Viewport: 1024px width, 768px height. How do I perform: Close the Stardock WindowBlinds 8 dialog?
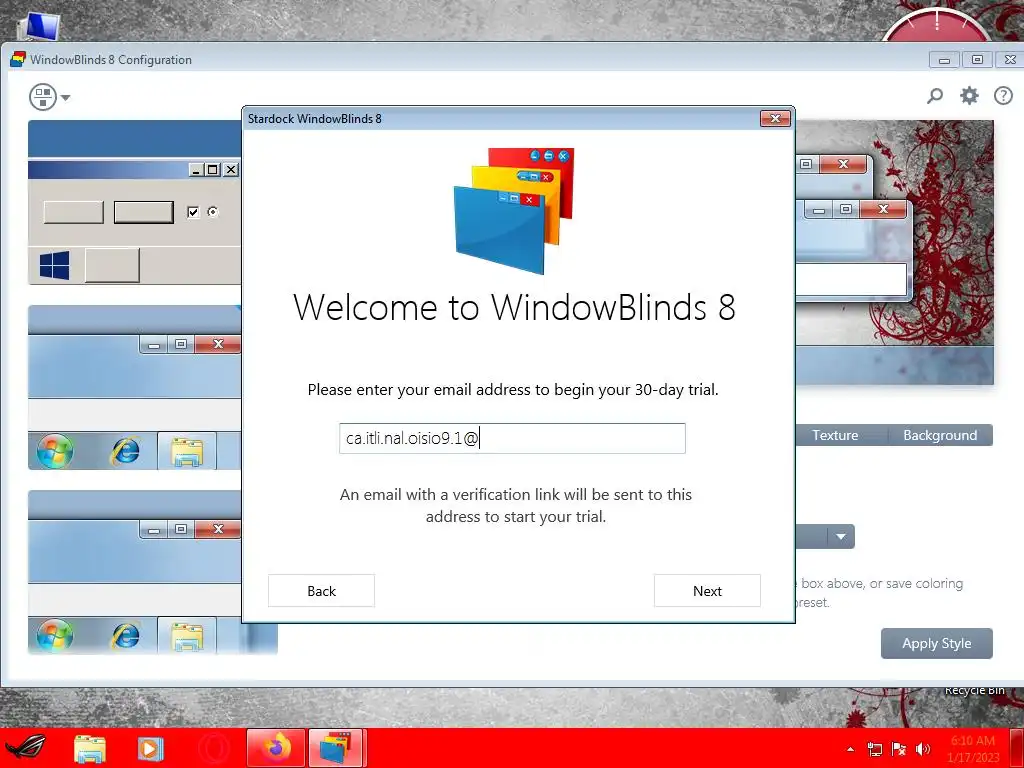tap(775, 118)
